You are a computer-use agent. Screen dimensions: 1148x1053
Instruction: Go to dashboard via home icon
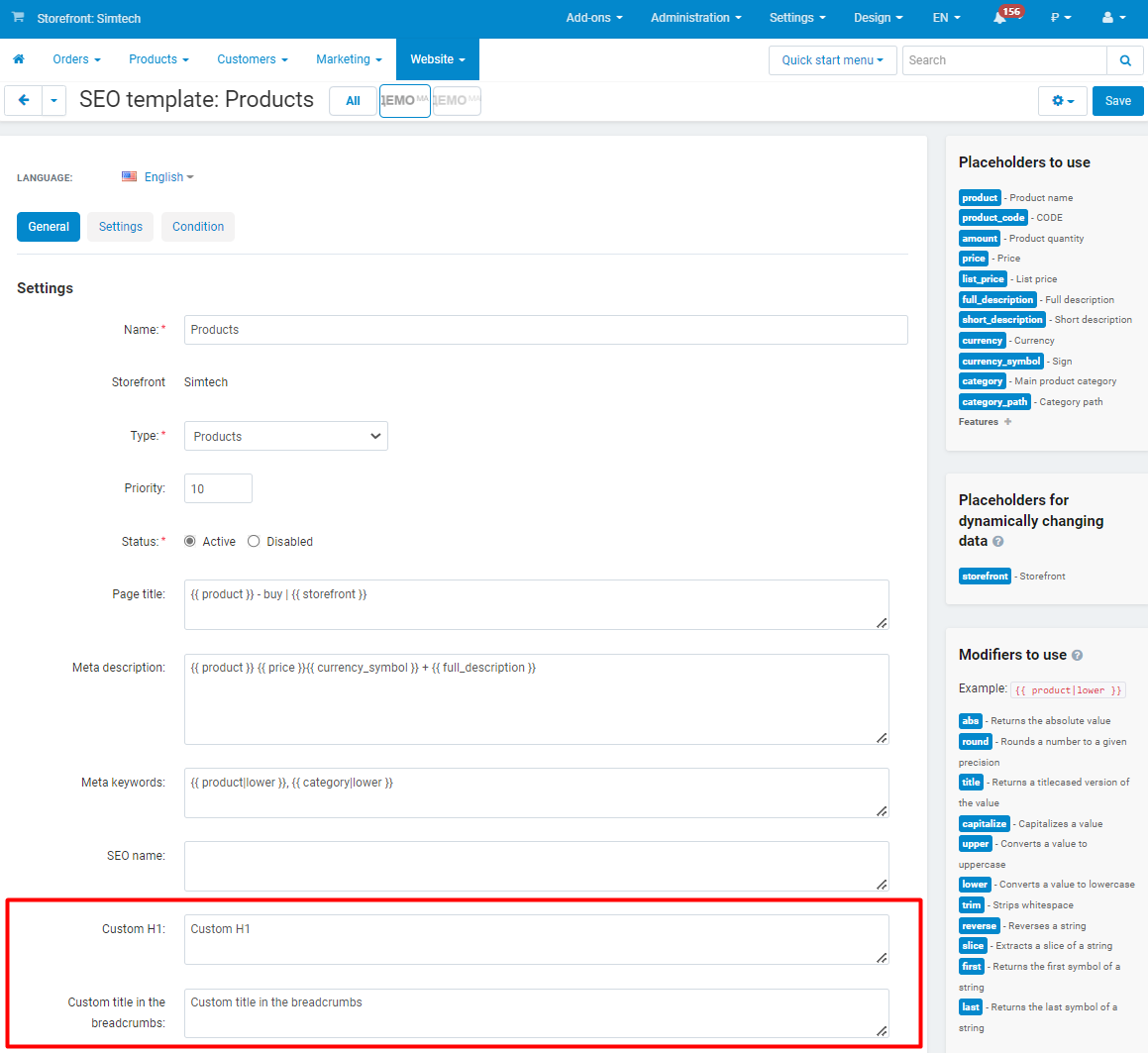coord(19,59)
